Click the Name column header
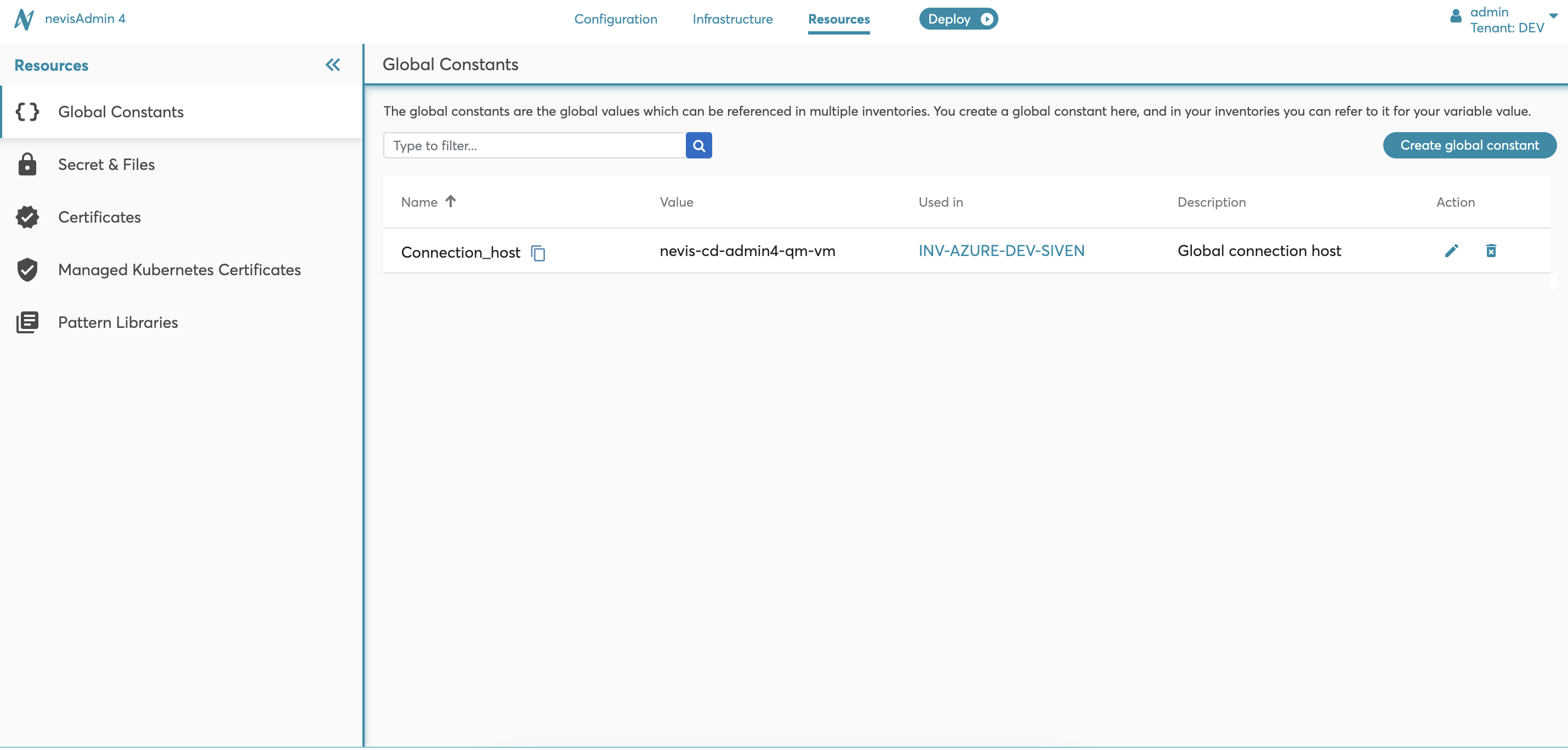Image resolution: width=1568 pixels, height=750 pixels. pos(419,202)
